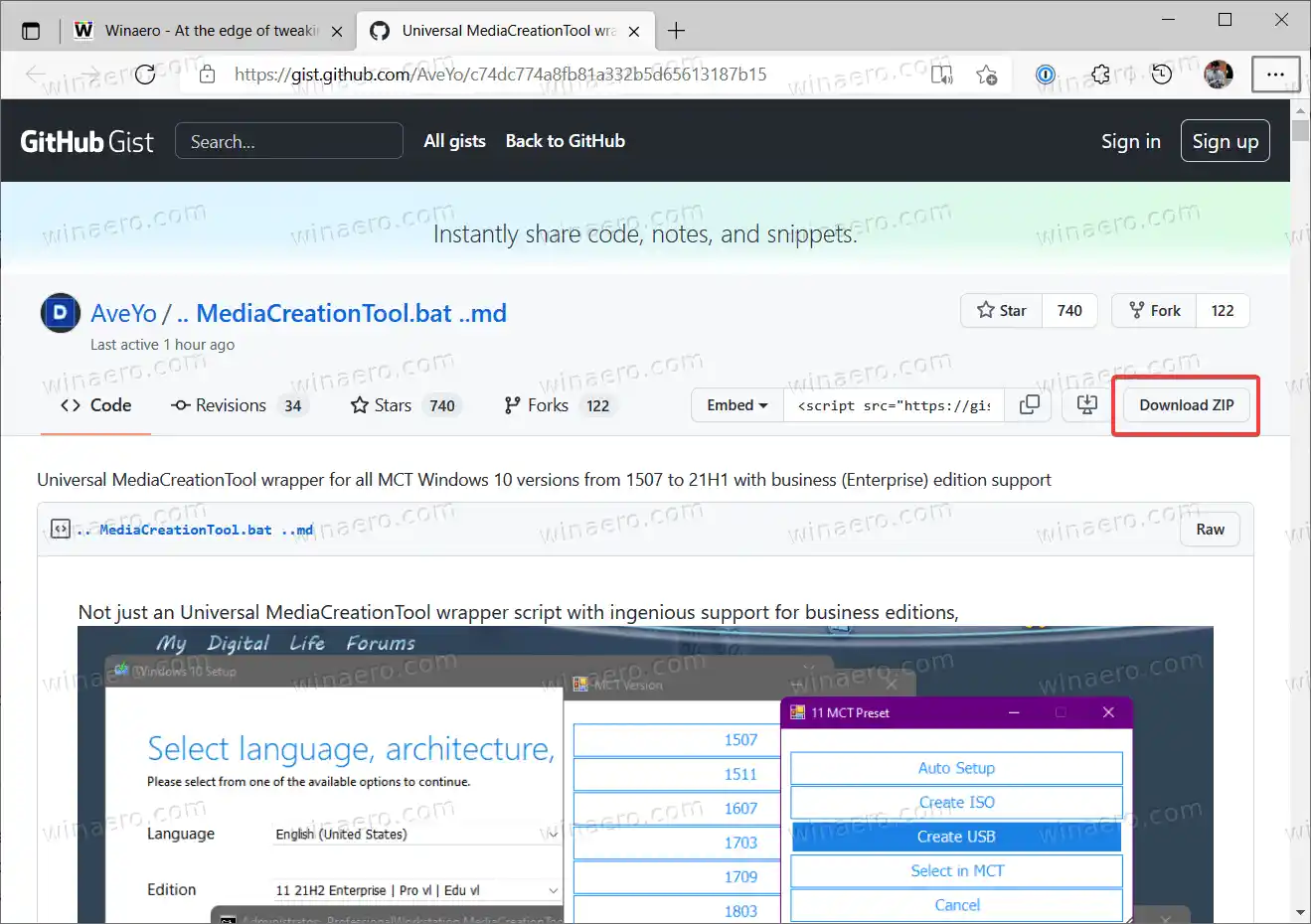
Task: Expand the Language dropdown in the screenshot
Action: (417, 835)
